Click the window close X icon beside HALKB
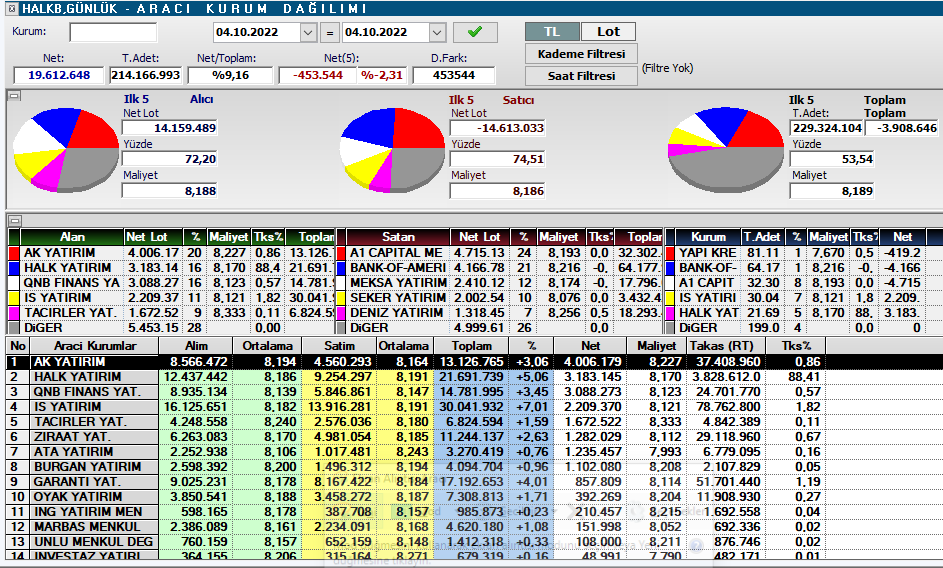 pos(12,8)
